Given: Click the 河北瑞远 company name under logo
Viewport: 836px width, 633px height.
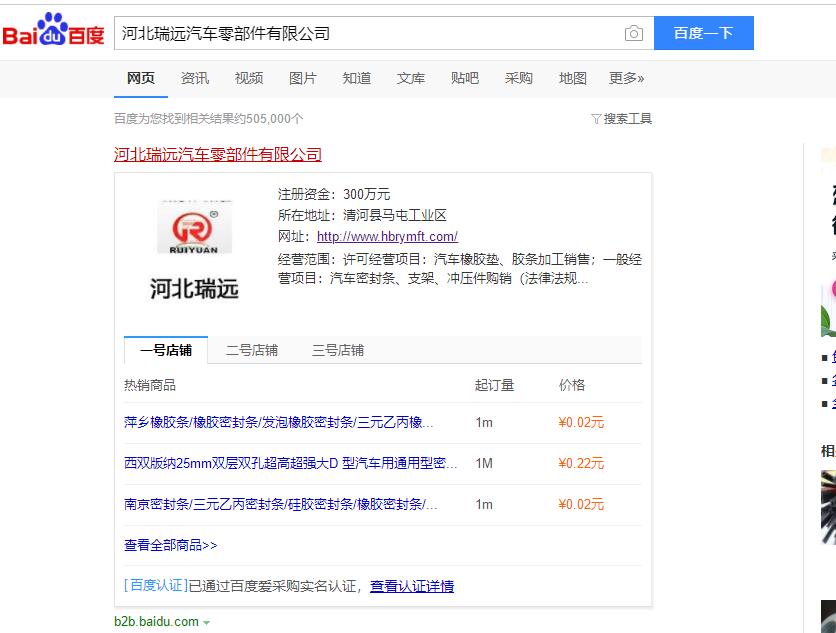Looking at the screenshot, I should (x=194, y=289).
